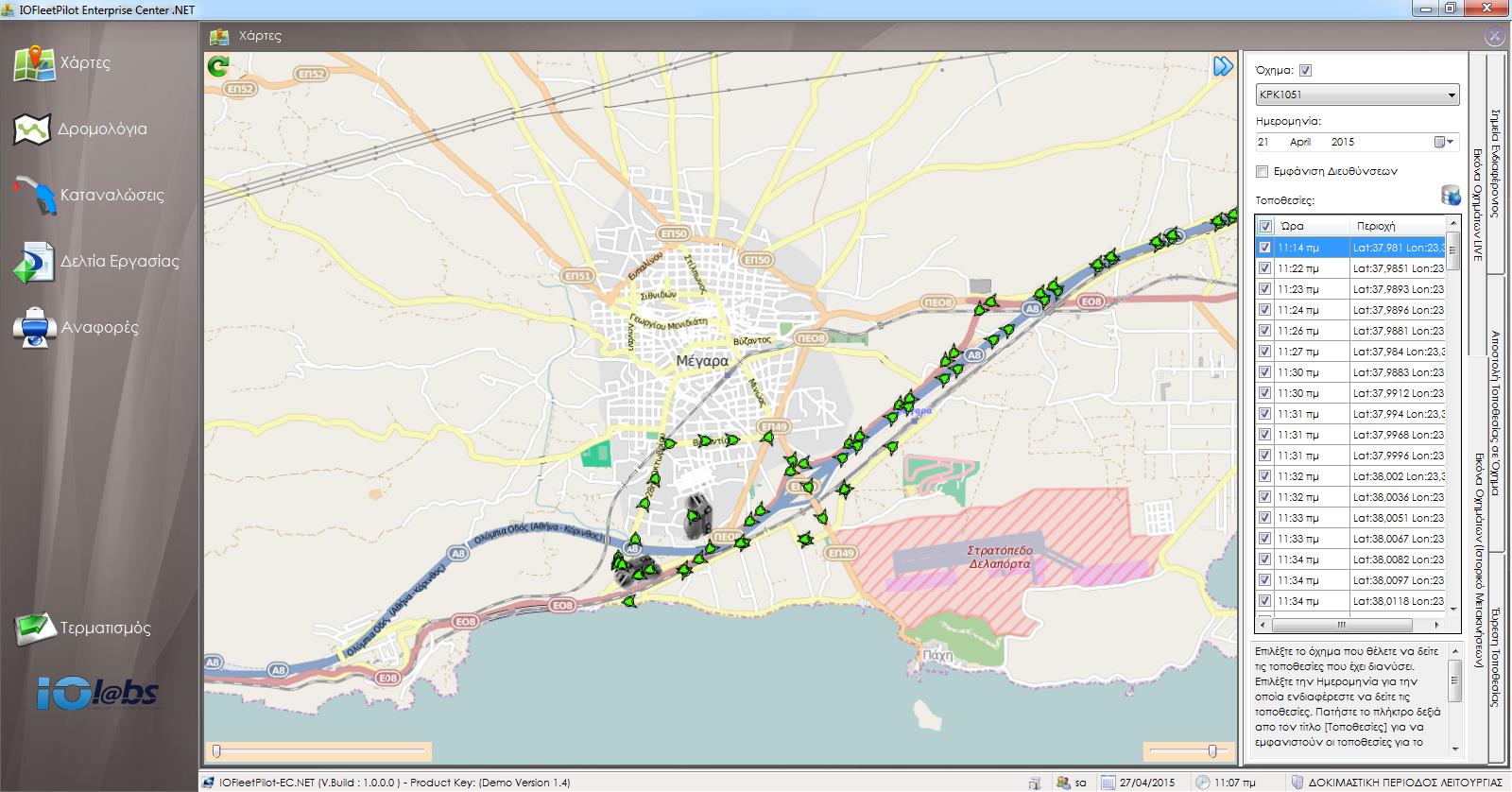
Task: Select the row with 'Lat:38,0118 Lon:23'
Action: [1350, 601]
